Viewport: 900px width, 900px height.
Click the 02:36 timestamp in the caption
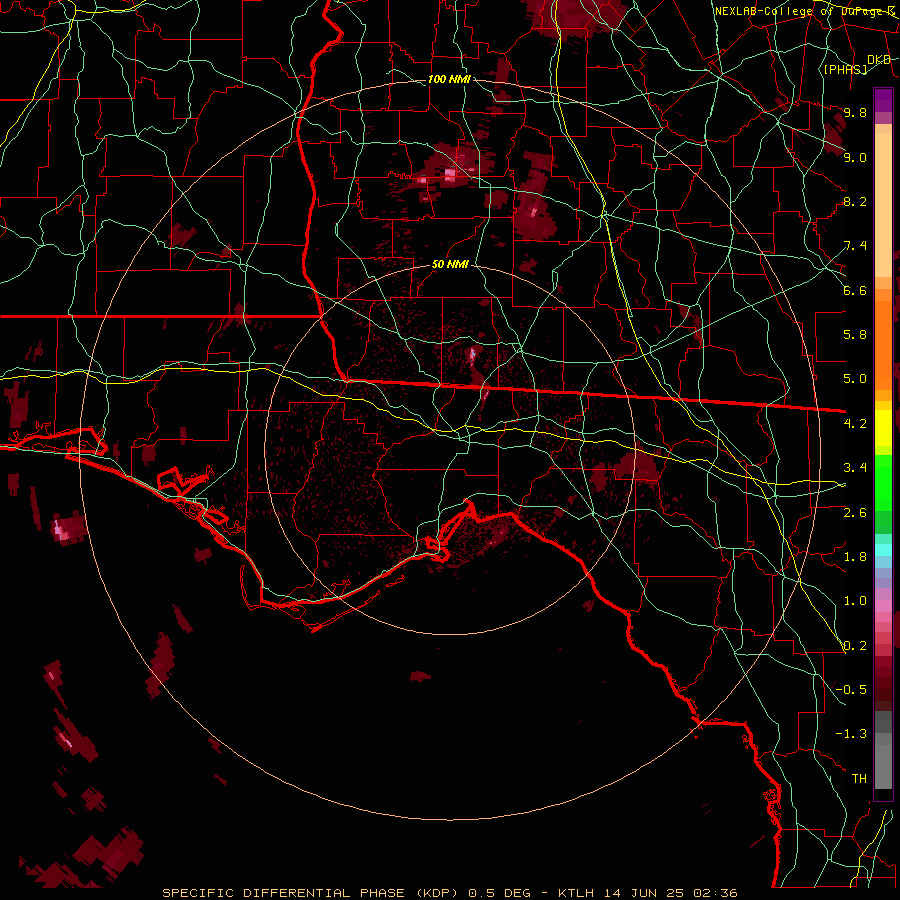[x=715, y=893]
